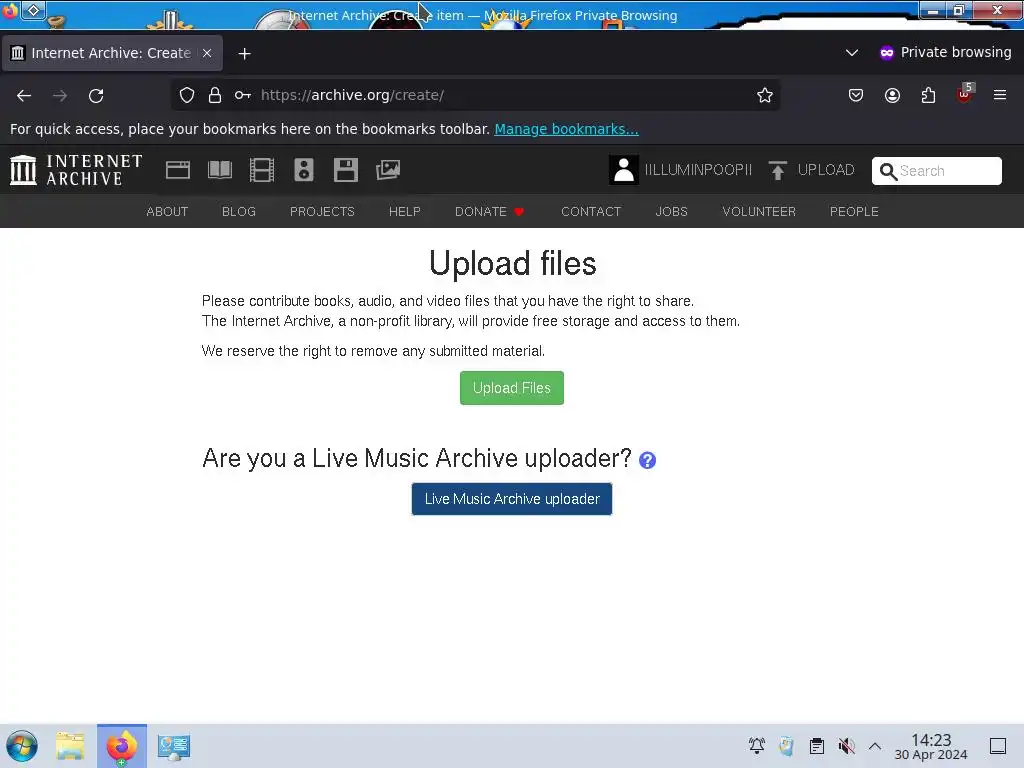This screenshot has height=768, width=1024.
Task: Open the system settings taskbar icon
Action: (174, 746)
